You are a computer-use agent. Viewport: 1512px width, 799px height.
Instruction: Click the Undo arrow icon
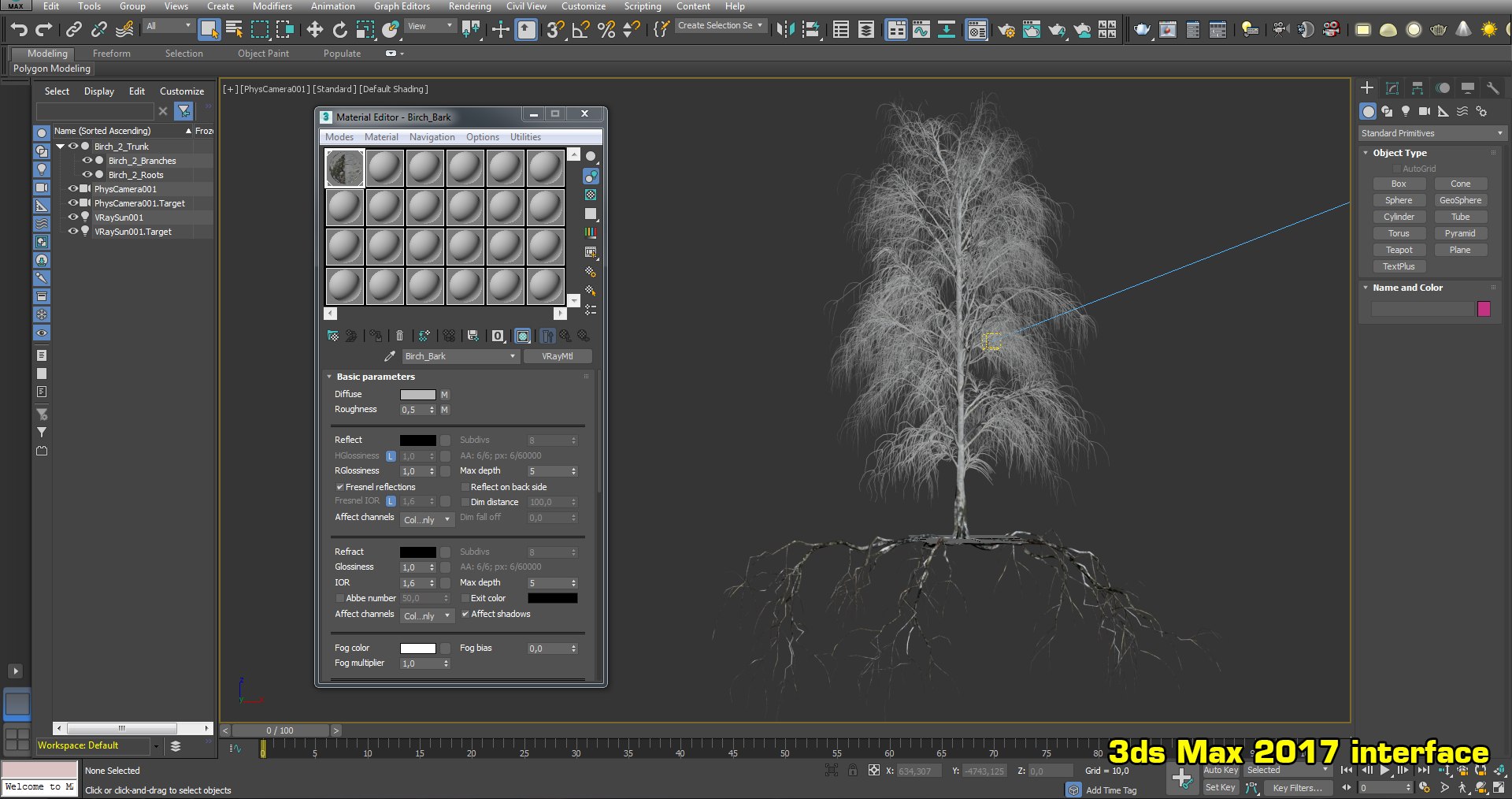tap(19, 30)
